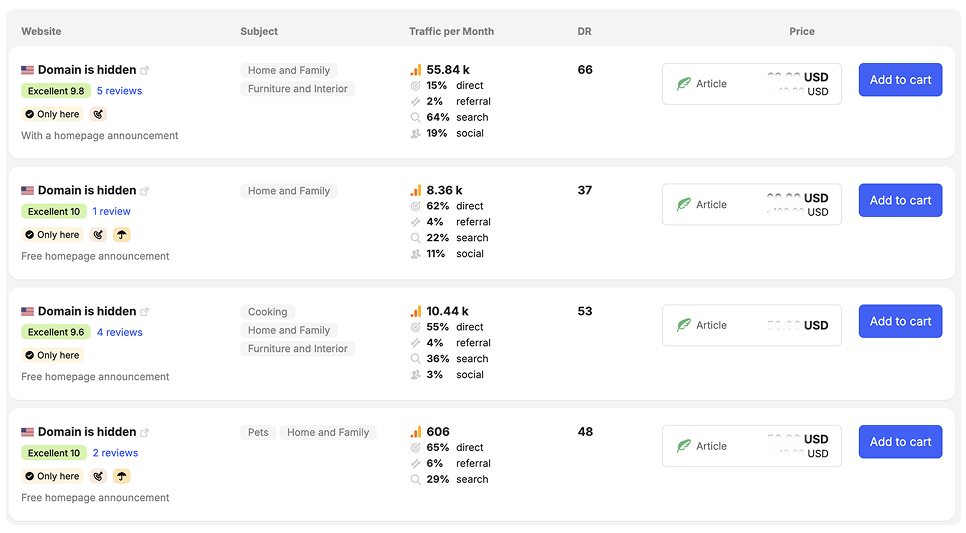Screen dimensions: 966x533
Task: Click the traffic bars icon beside 8.36 k
Action: point(416,190)
